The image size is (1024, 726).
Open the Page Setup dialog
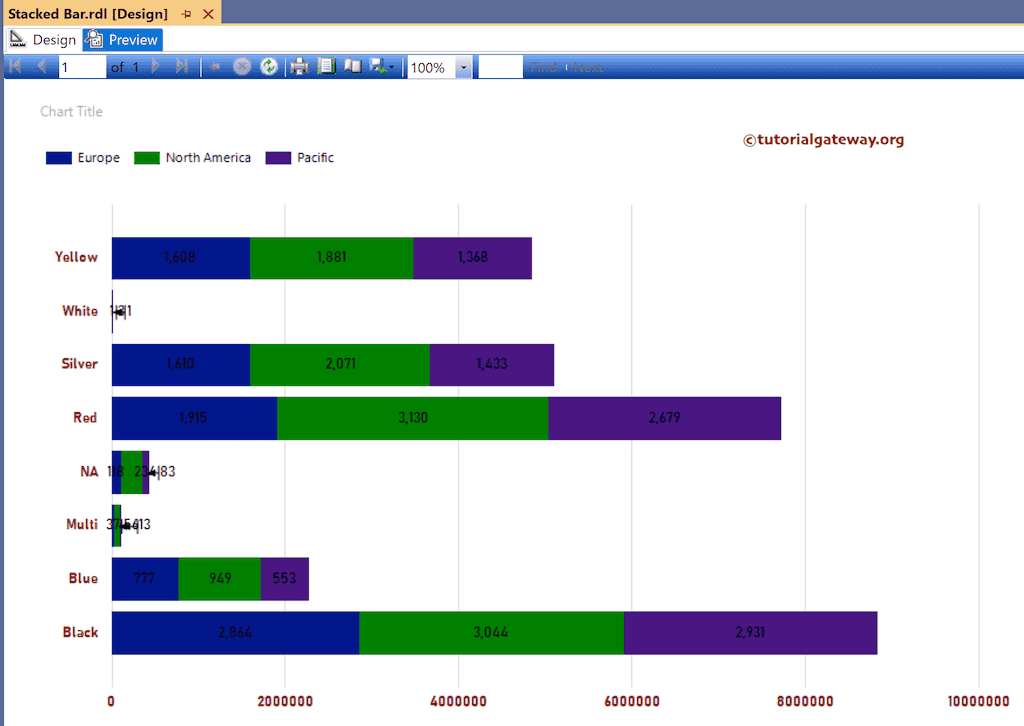pyautogui.click(x=325, y=66)
